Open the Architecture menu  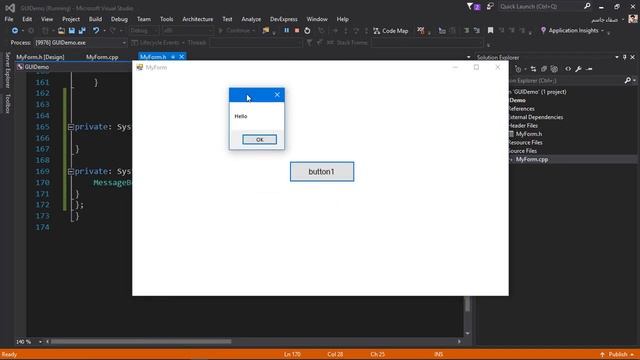(x=198, y=19)
